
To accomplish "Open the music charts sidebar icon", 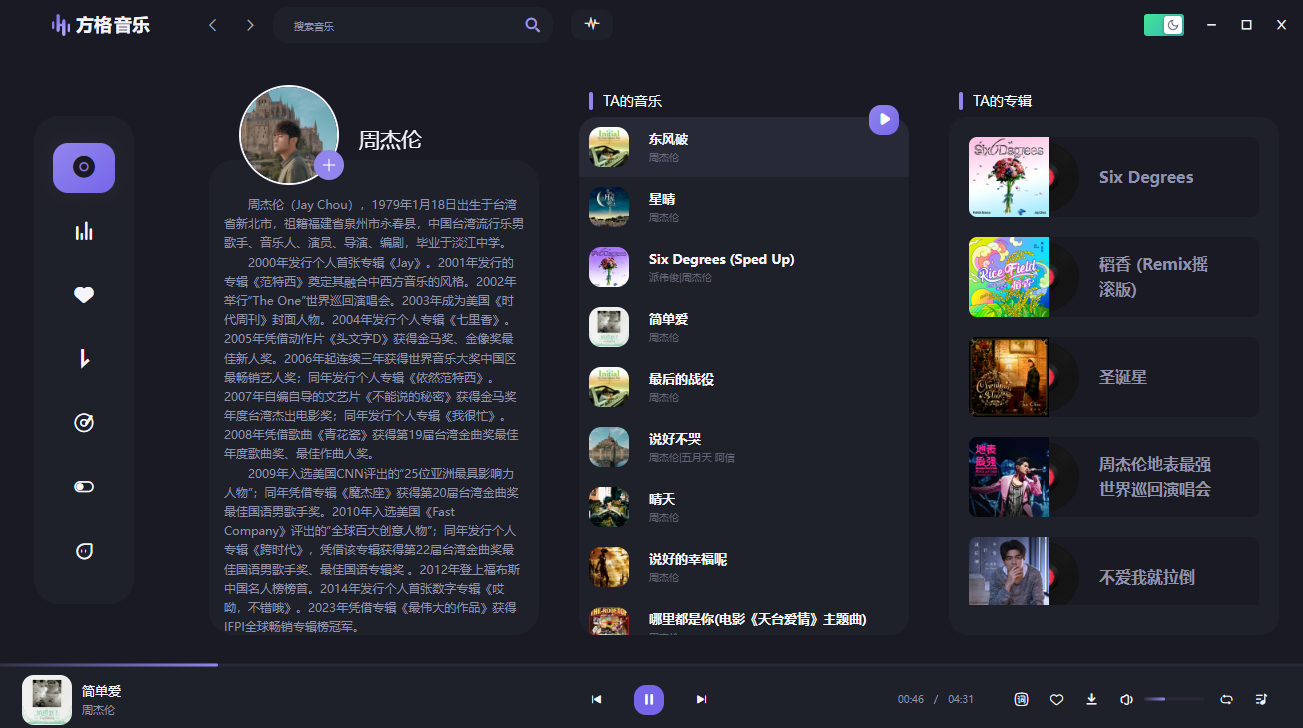I will [83, 231].
